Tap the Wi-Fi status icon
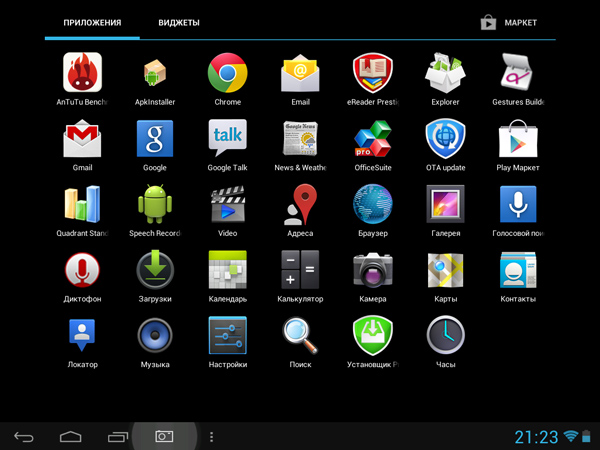 (x=571, y=436)
